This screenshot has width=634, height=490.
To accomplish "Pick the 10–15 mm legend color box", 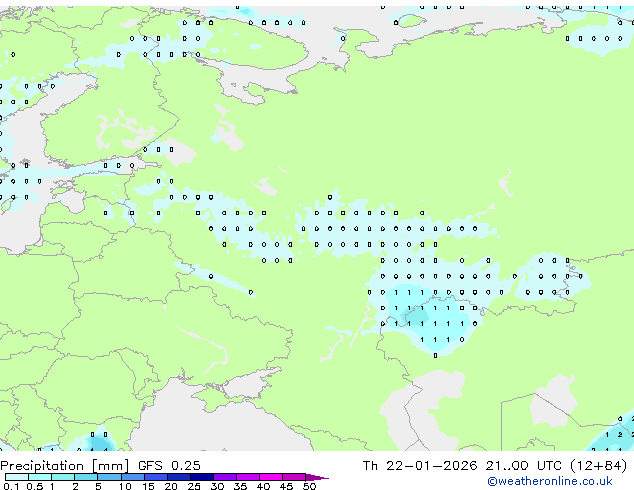I will [133, 477].
